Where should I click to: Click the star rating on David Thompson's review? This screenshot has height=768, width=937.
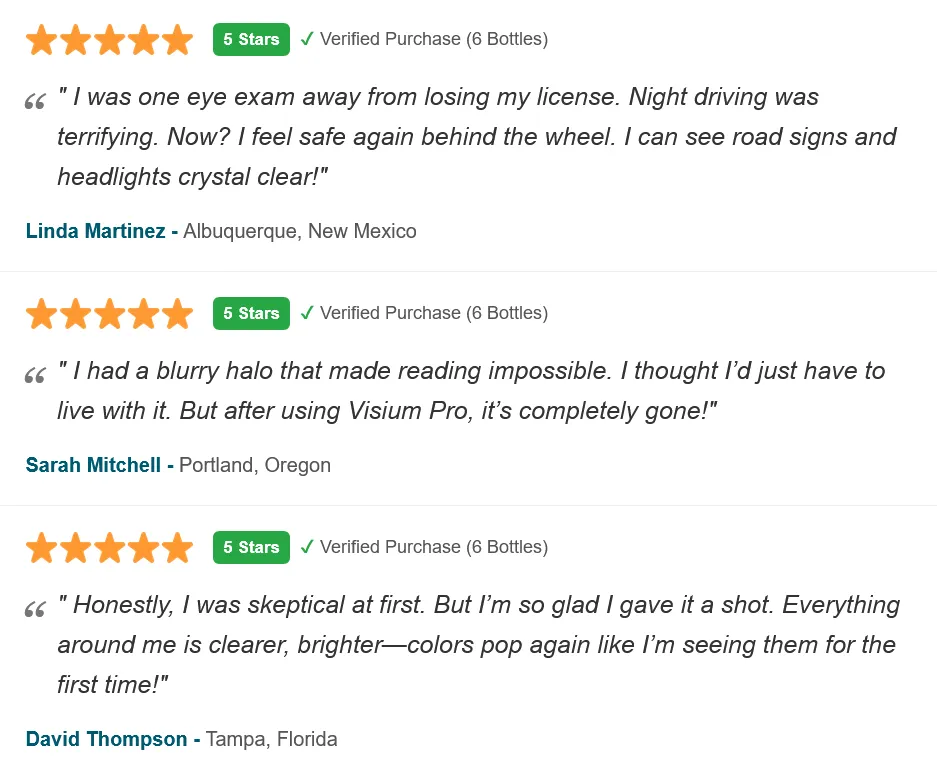[109, 547]
